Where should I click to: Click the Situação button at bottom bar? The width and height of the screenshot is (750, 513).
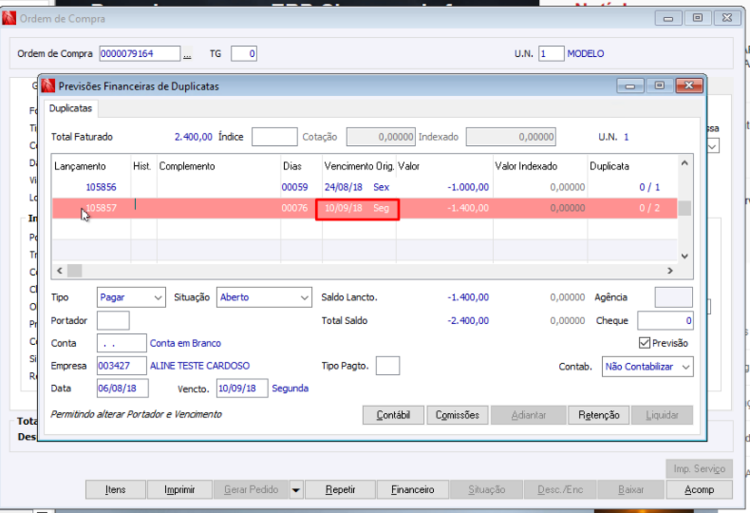pyautogui.click(x=486, y=490)
